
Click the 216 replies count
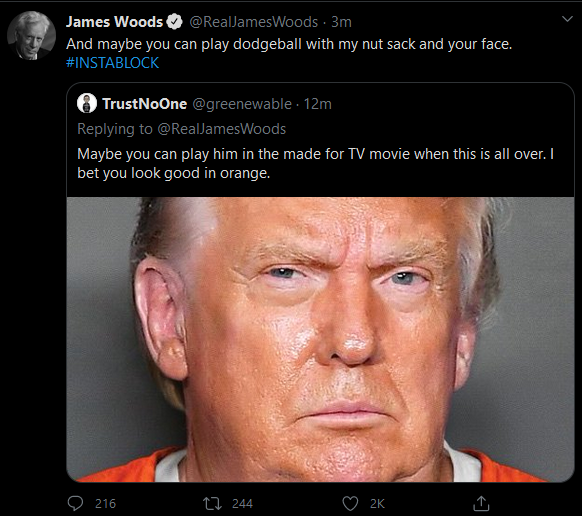105,504
